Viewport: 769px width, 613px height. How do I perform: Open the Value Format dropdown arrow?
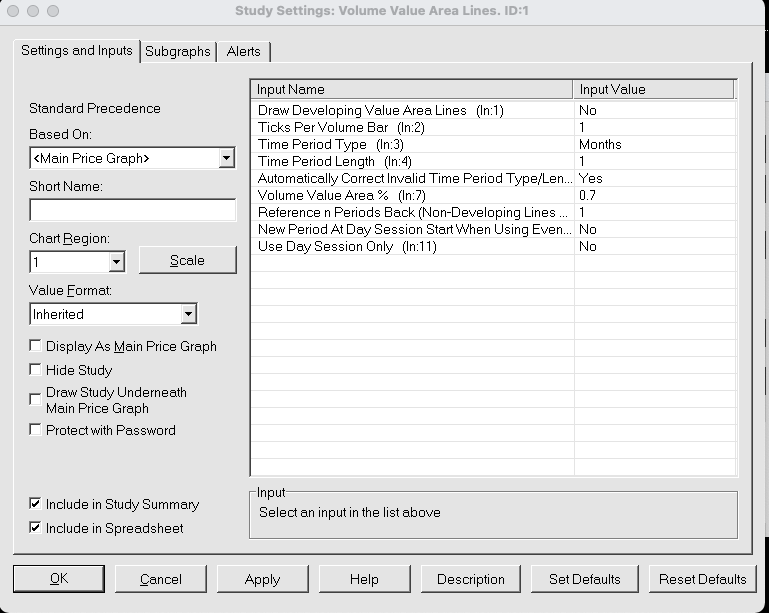click(x=188, y=314)
